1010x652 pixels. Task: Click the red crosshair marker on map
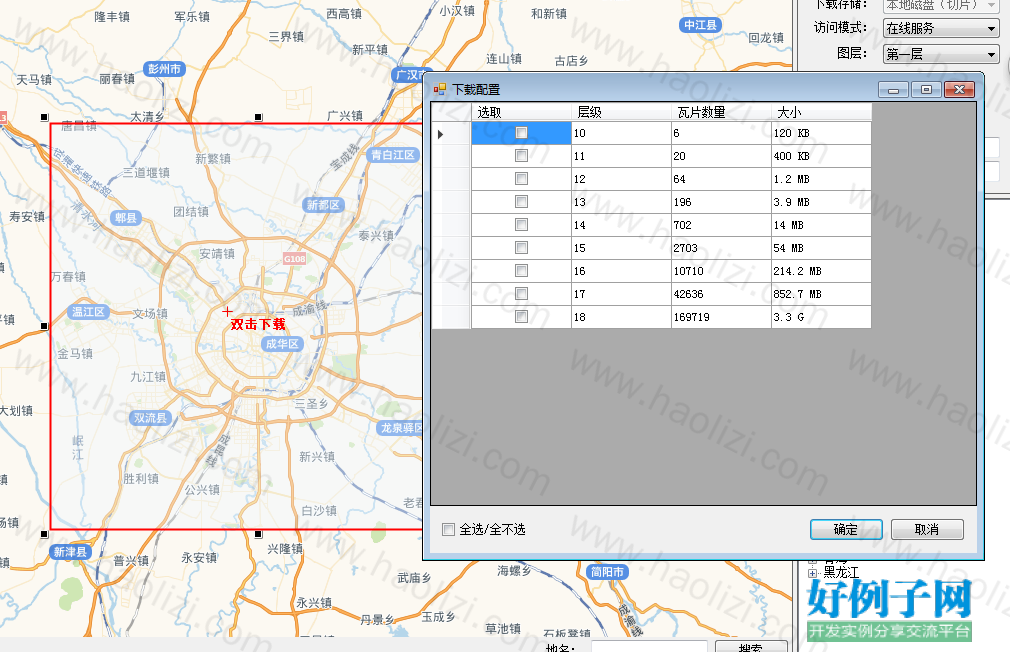227,311
